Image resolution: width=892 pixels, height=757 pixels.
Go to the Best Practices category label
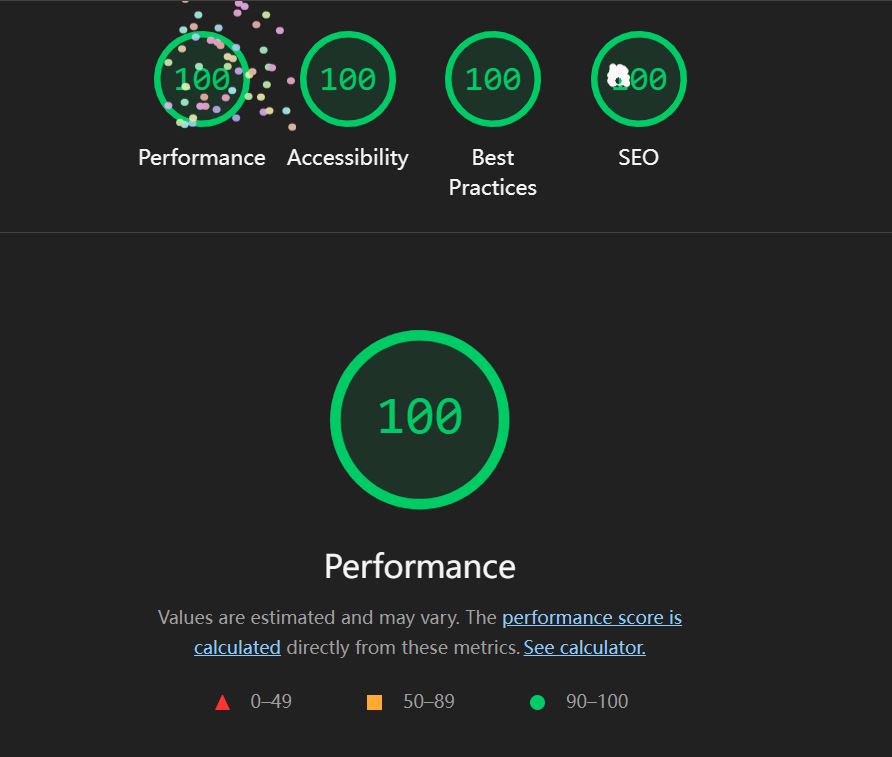pyautogui.click(x=493, y=172)
